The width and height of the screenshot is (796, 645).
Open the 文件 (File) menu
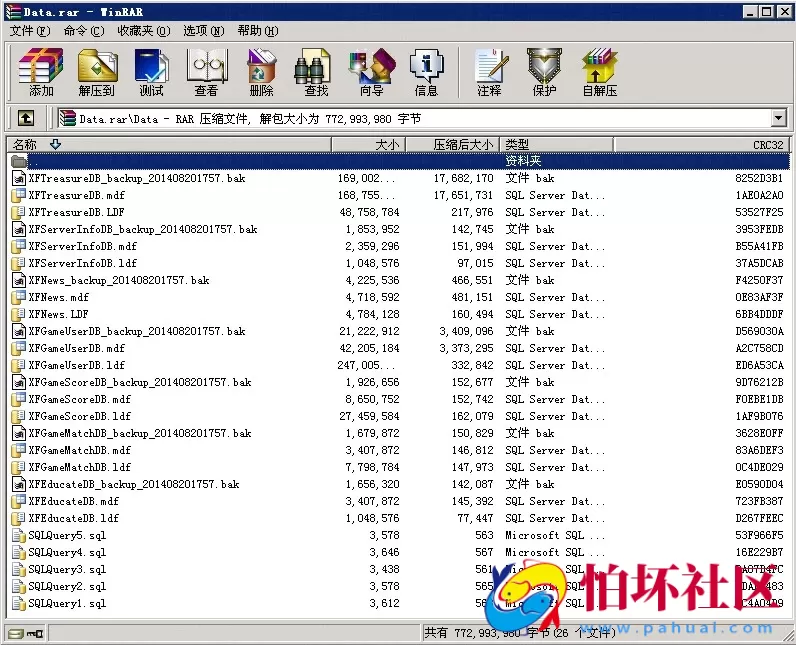[29, 31]
